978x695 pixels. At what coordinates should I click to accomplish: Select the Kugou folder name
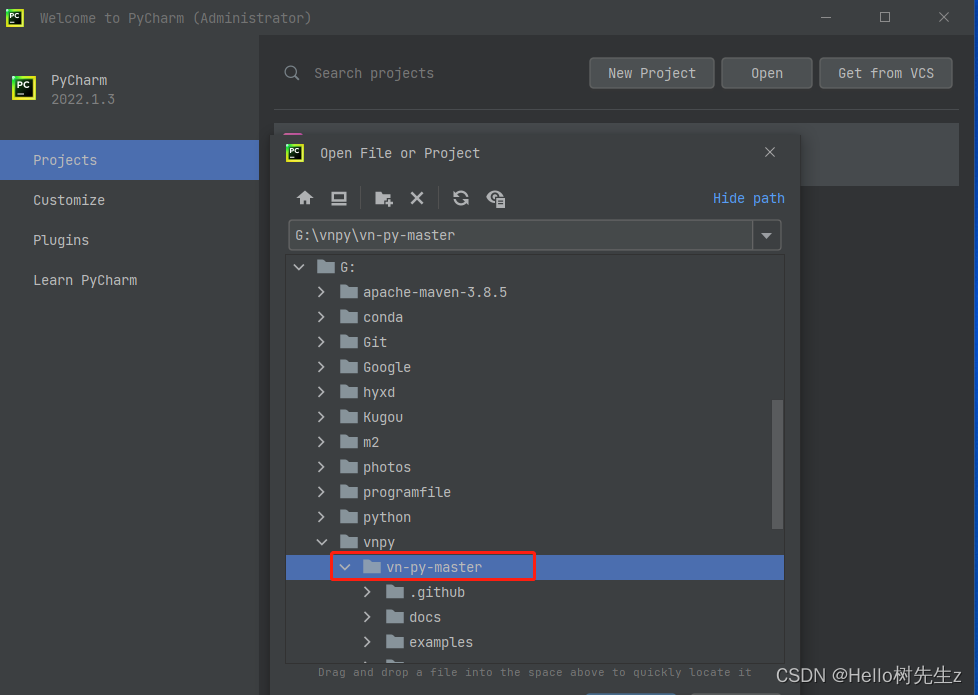383,417
